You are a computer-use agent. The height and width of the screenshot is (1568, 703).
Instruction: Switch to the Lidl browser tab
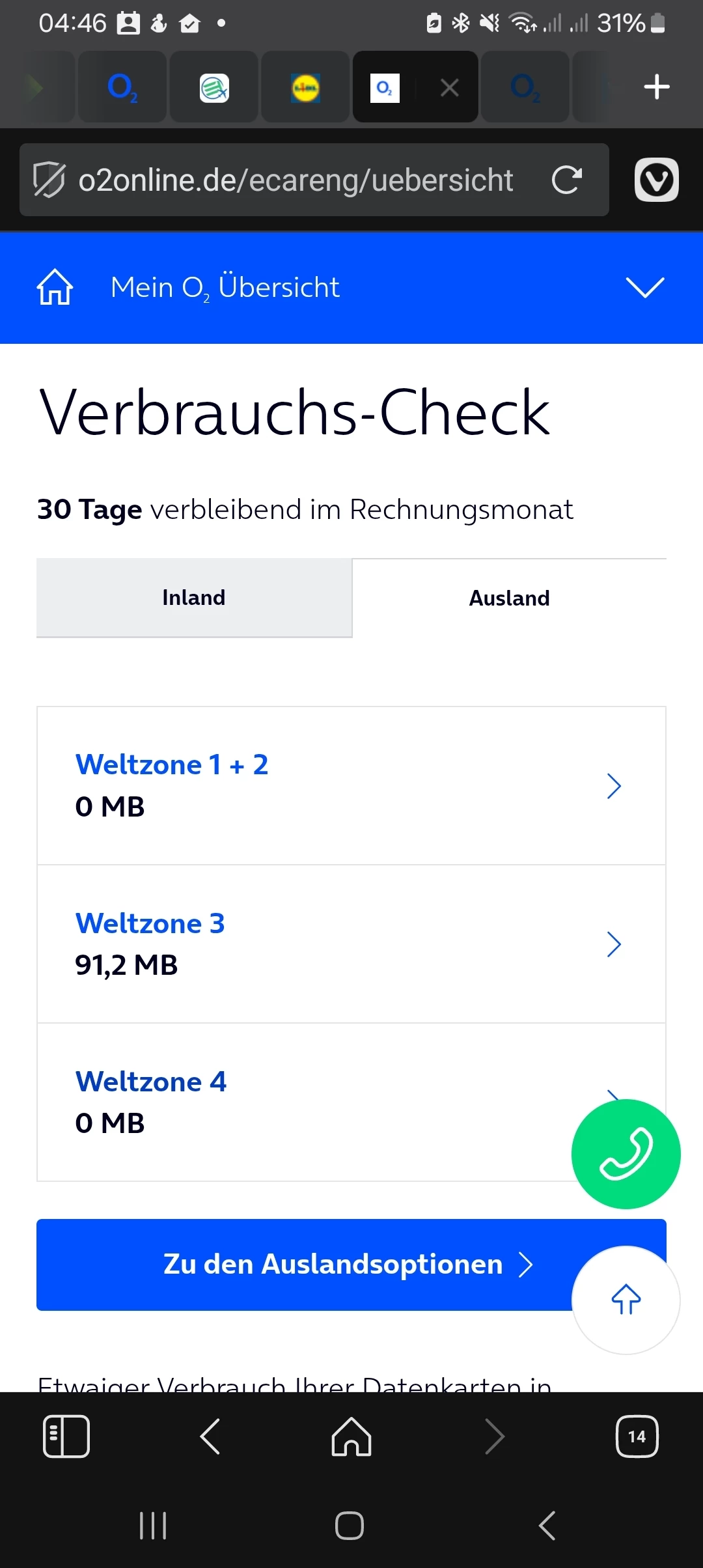(305, 87)
